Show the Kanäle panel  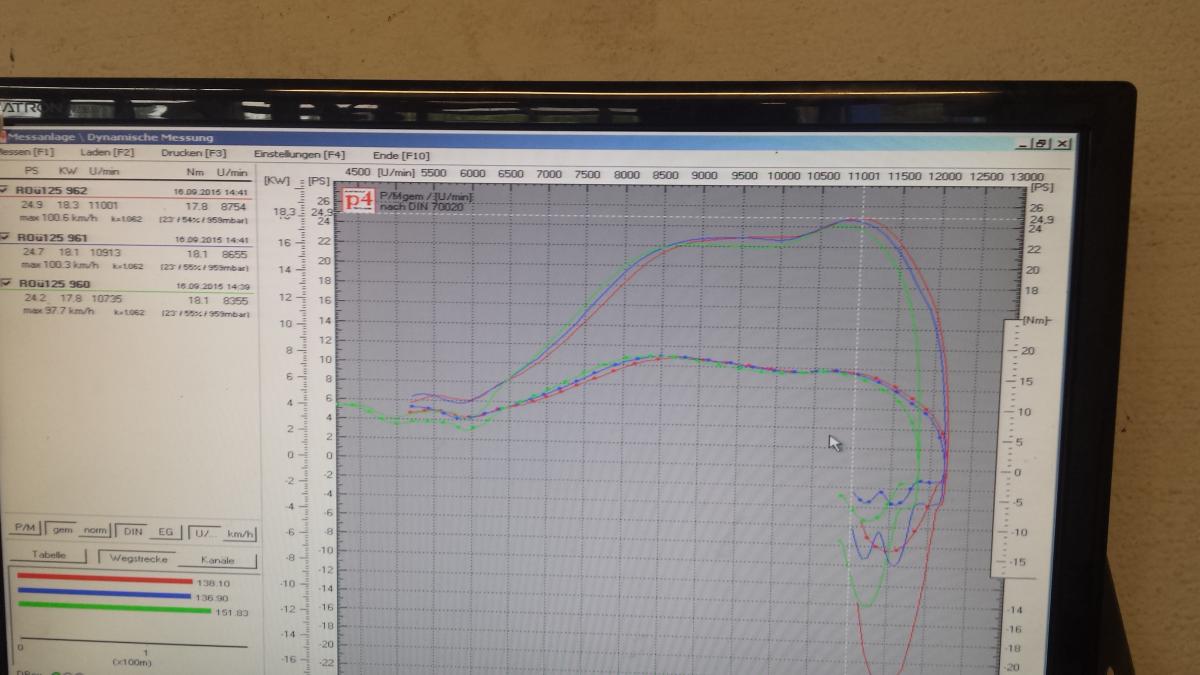point(217,560)
